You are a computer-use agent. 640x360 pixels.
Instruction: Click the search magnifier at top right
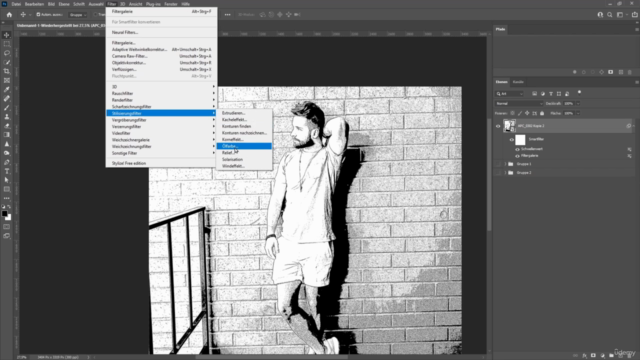(609, 15)
